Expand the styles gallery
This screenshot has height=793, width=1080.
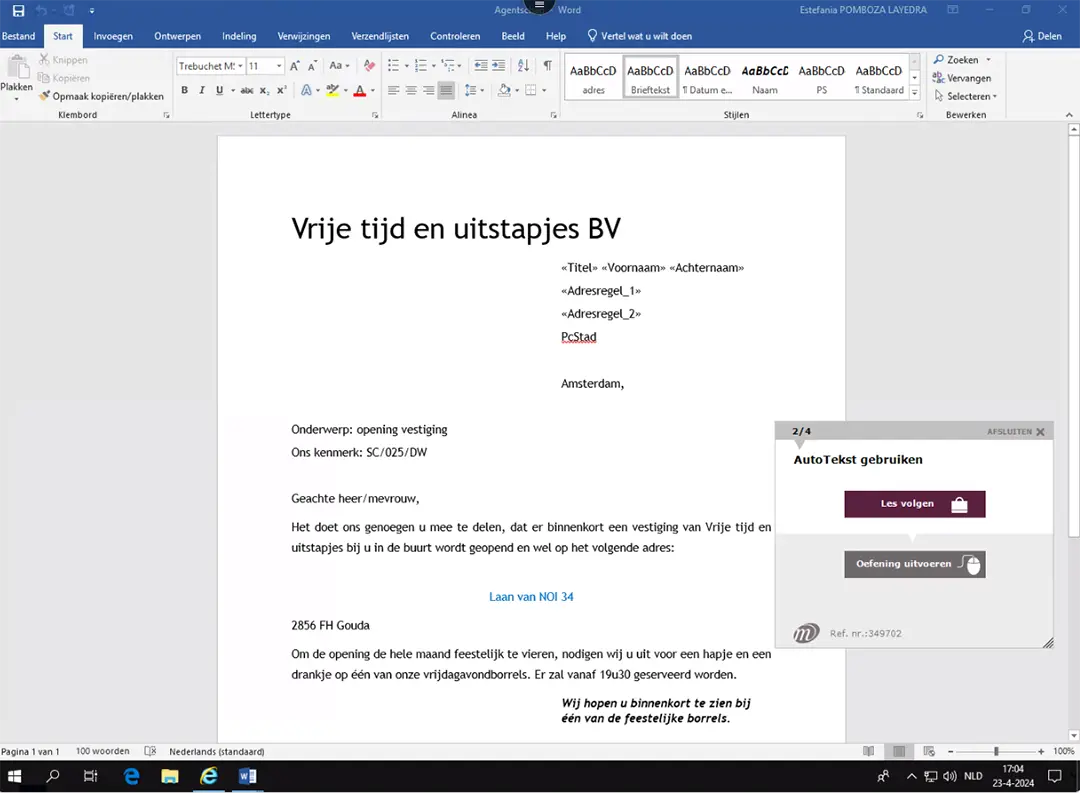click(915, 92)
